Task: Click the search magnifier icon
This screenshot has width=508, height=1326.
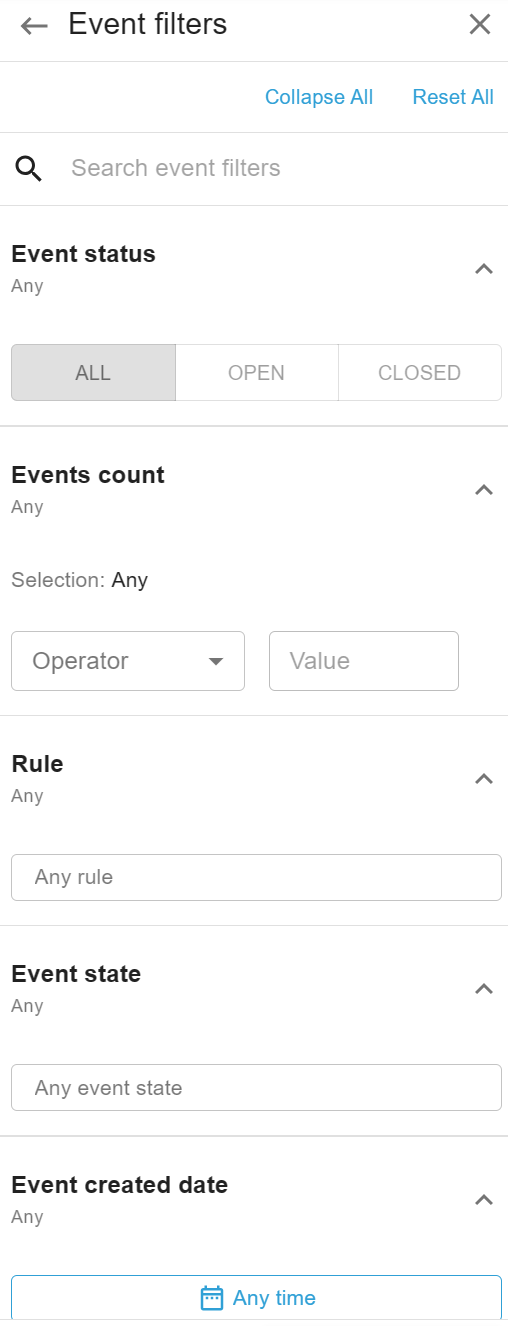Action: click(x=29, y=169)
